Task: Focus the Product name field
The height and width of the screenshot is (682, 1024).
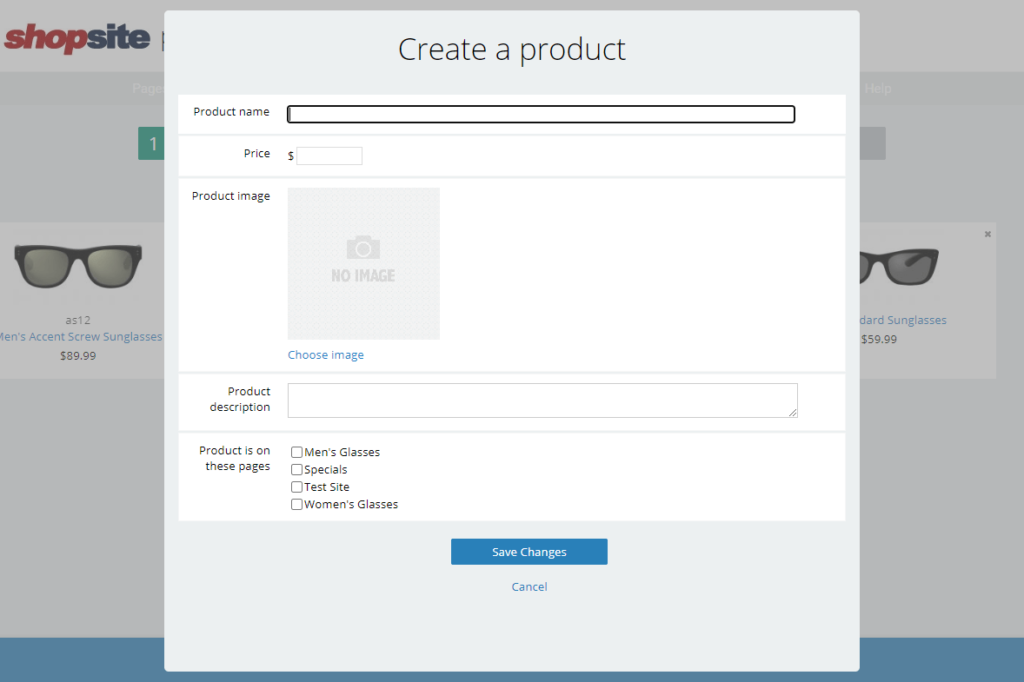Action: (541, 114)
